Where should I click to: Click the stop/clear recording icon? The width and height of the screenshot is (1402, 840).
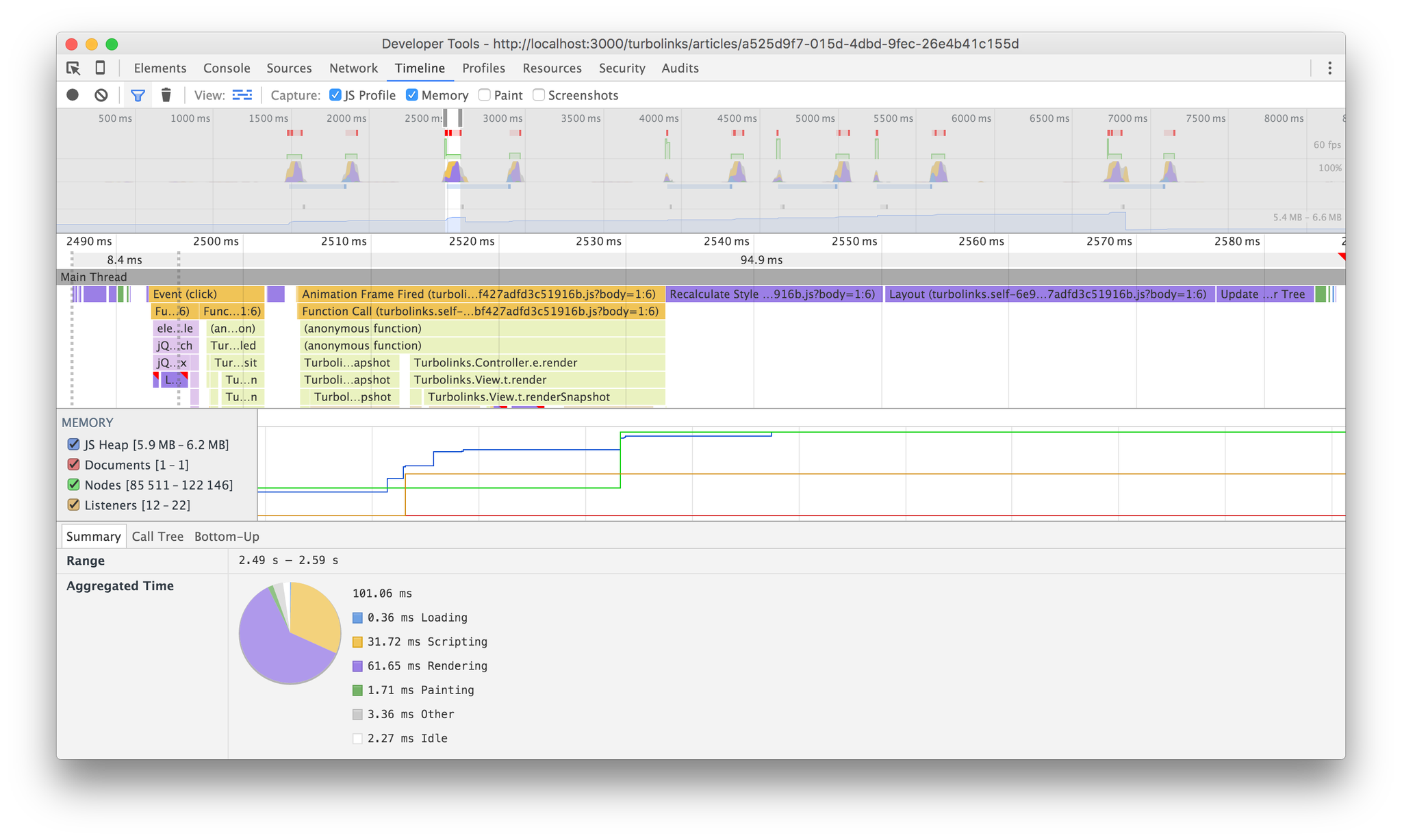100,96
